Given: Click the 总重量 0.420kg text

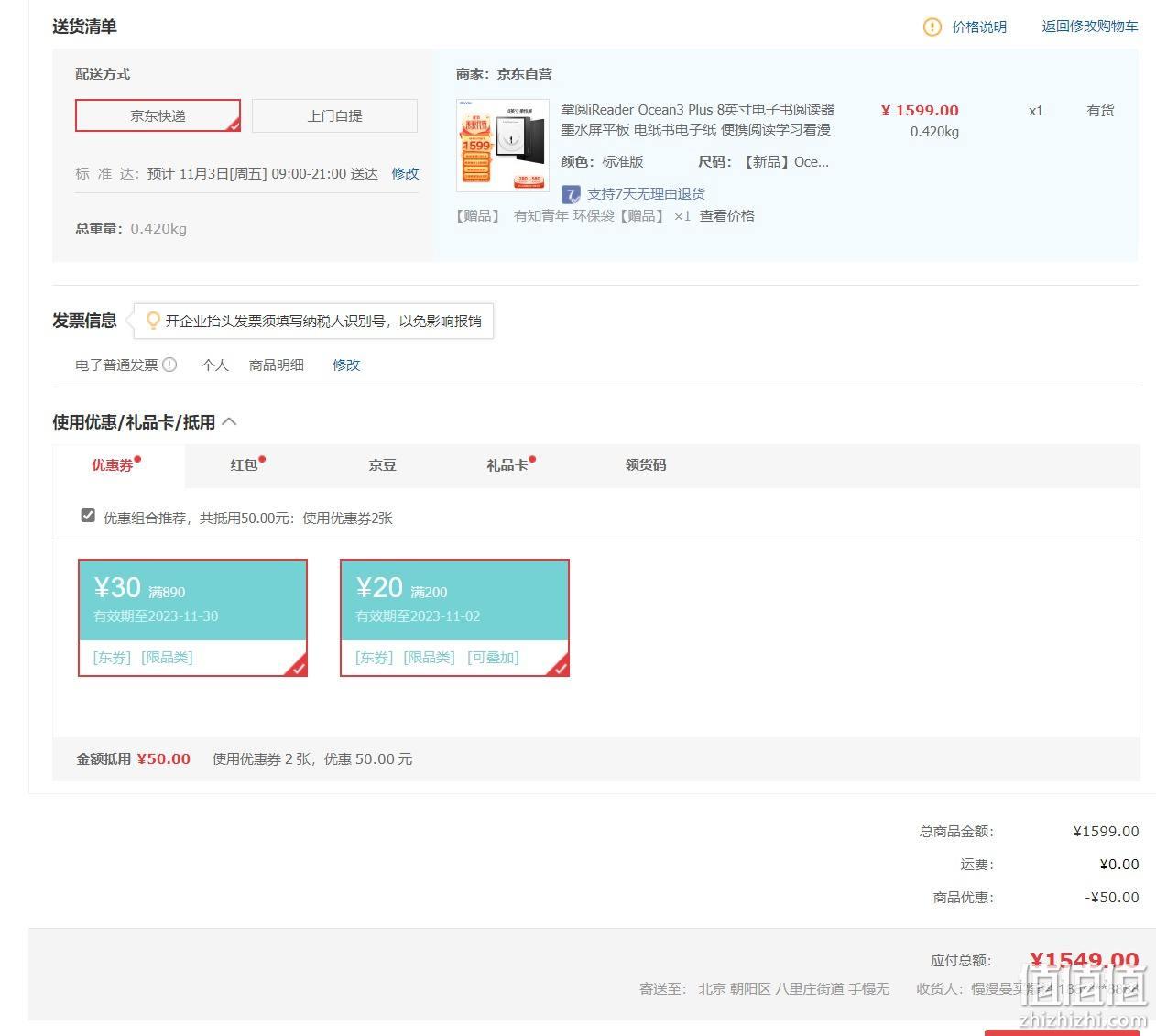Looking at the screenshot, I should [131, 229].
